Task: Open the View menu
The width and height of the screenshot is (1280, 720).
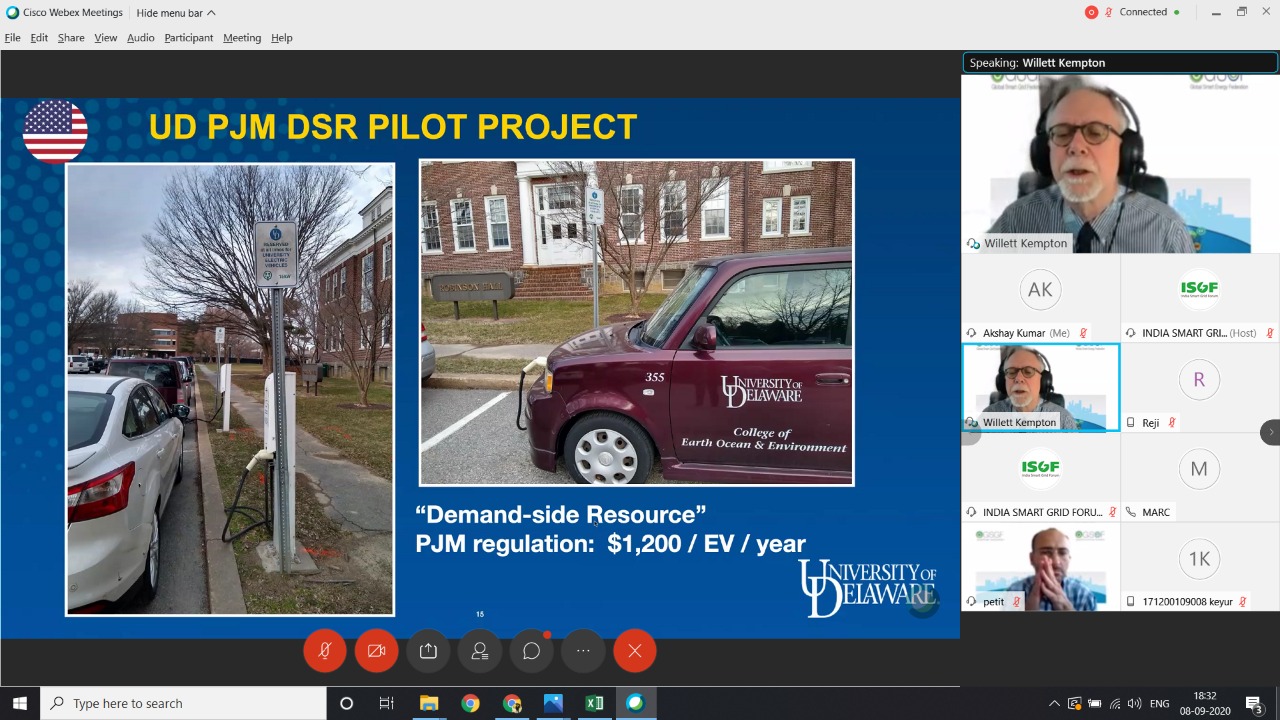Action: [x=105, y=37]
